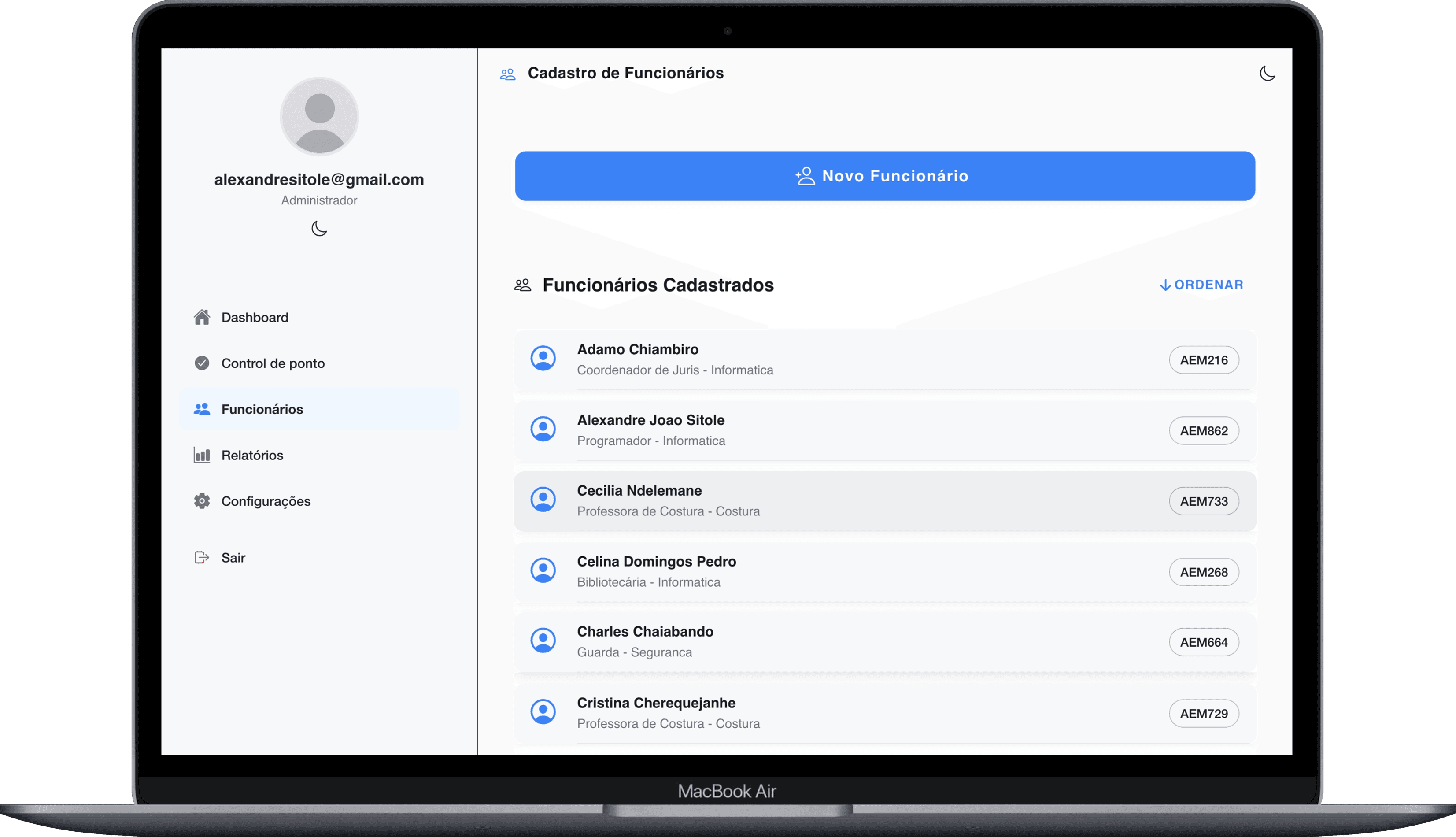The image size is (1456, 837).
Task: Click the AEM862 code badge
Action: (x=1204, y=430)
